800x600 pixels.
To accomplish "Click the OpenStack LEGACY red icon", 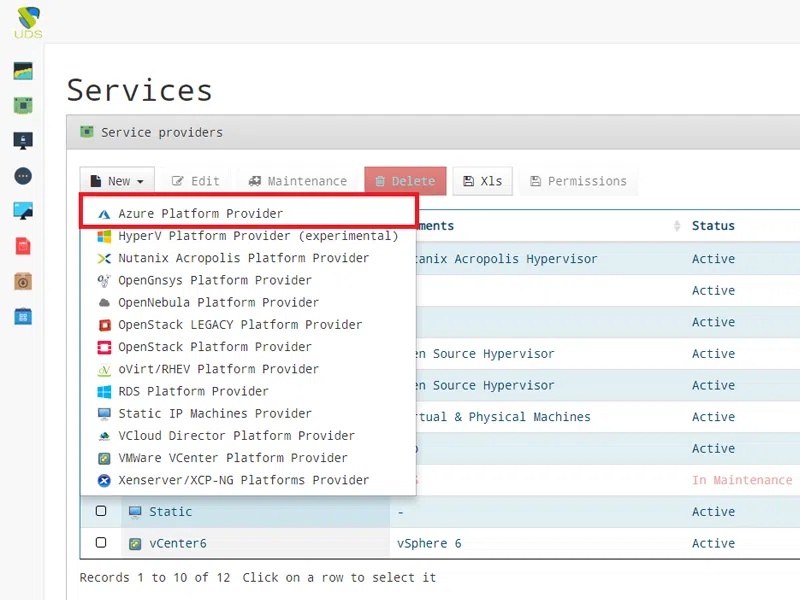I will [104, 325].
